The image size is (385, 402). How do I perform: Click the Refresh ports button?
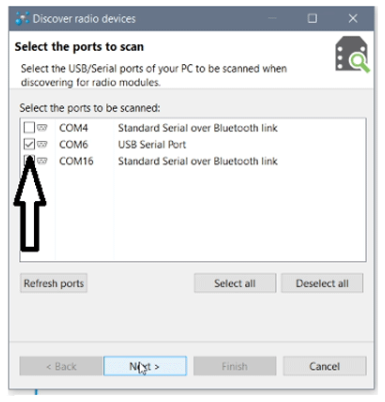(x=54, y=283)
